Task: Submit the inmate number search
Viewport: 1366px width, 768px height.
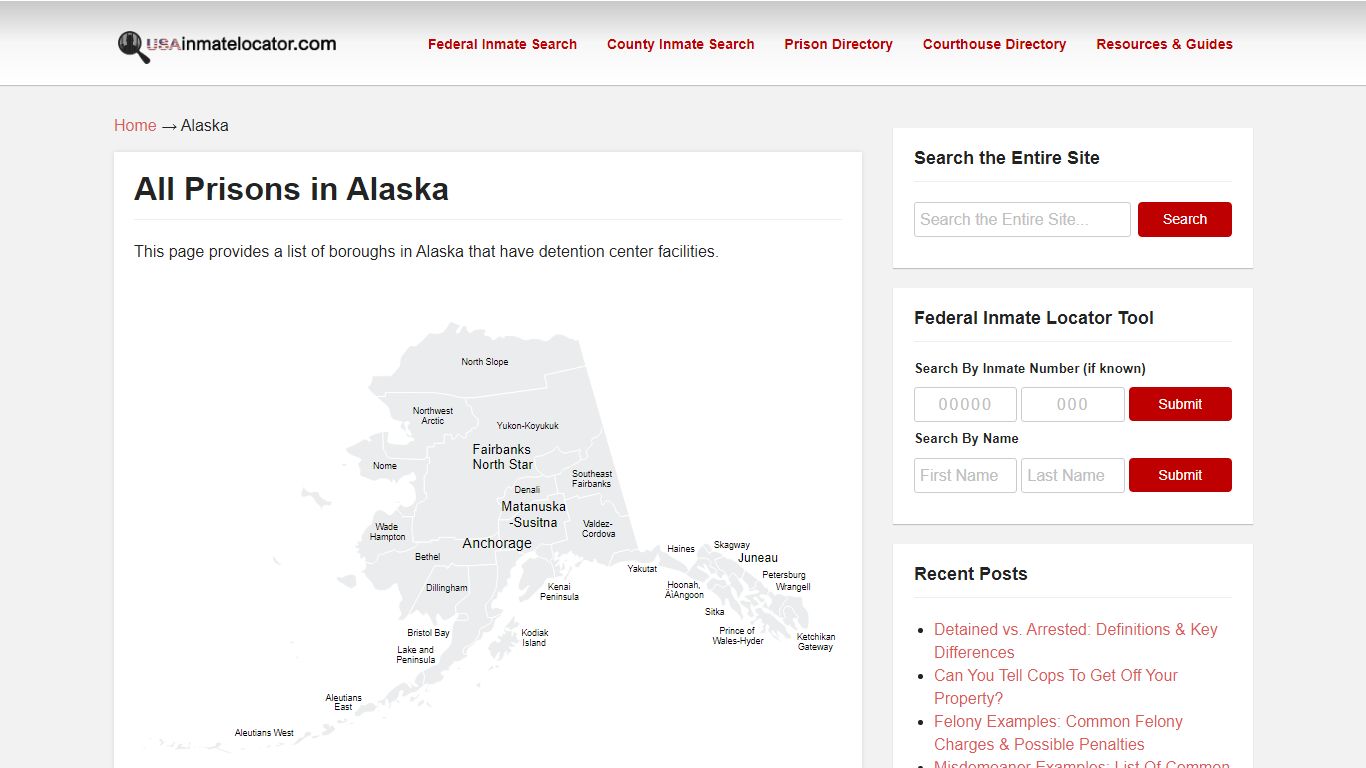Action: 1180,404
